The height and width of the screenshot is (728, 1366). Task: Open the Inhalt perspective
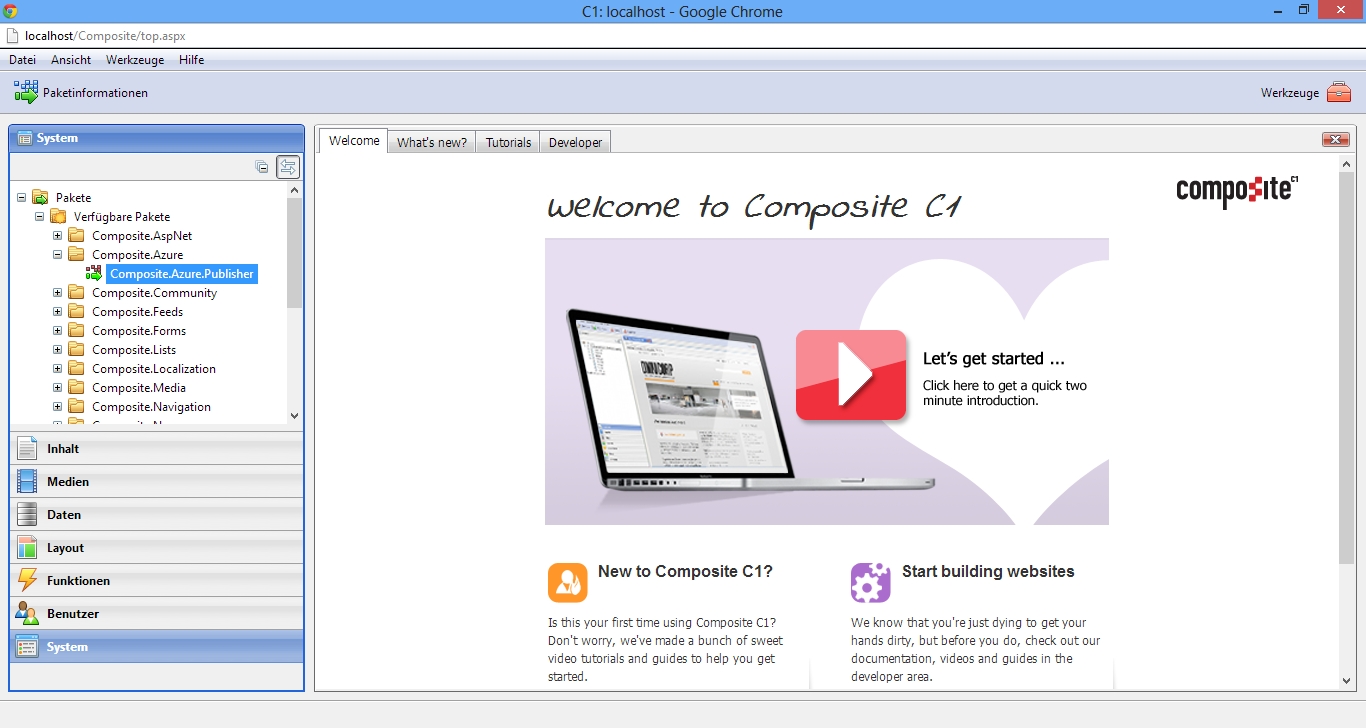click(63, 449)
